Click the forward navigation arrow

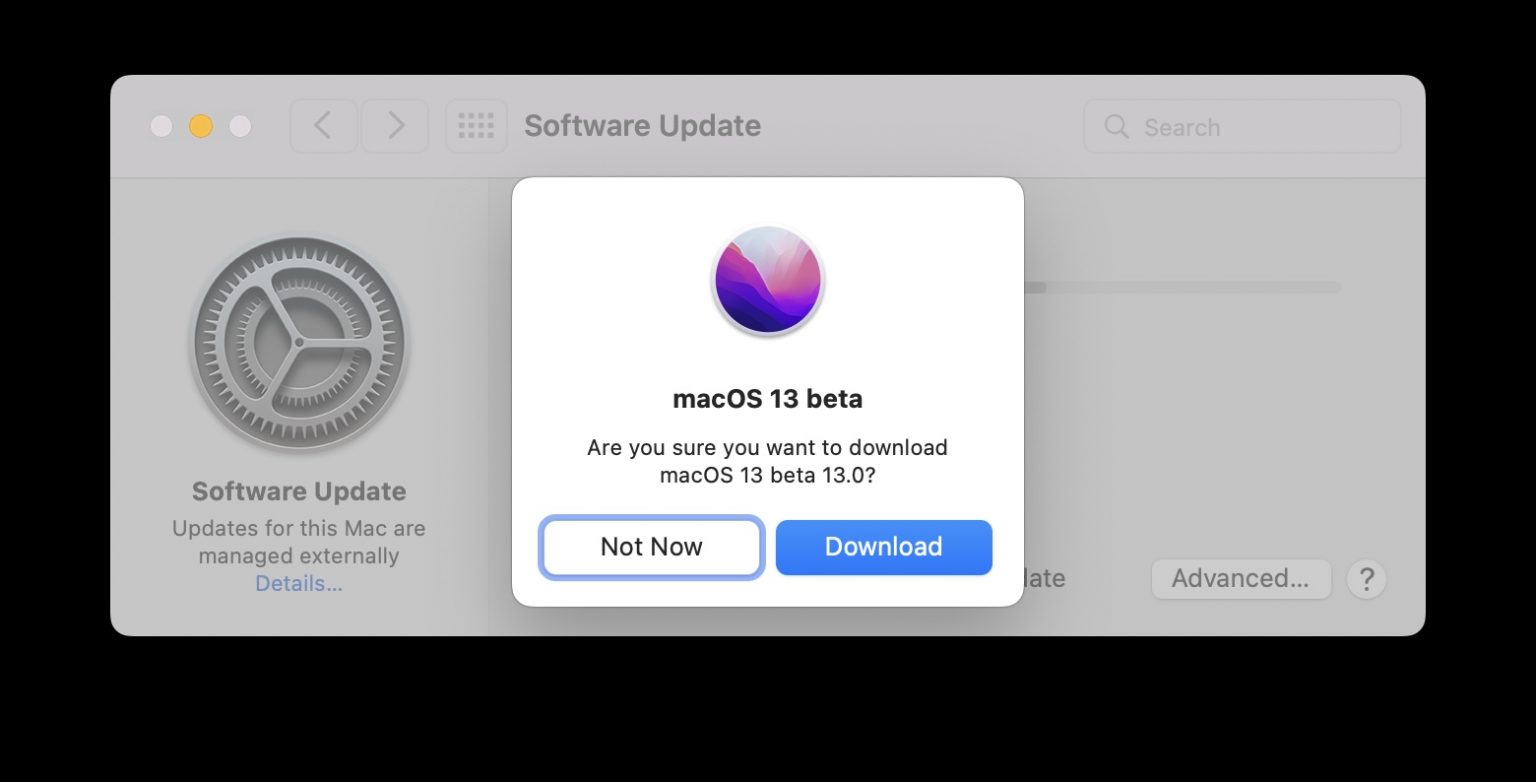click(x=394, y=126)
